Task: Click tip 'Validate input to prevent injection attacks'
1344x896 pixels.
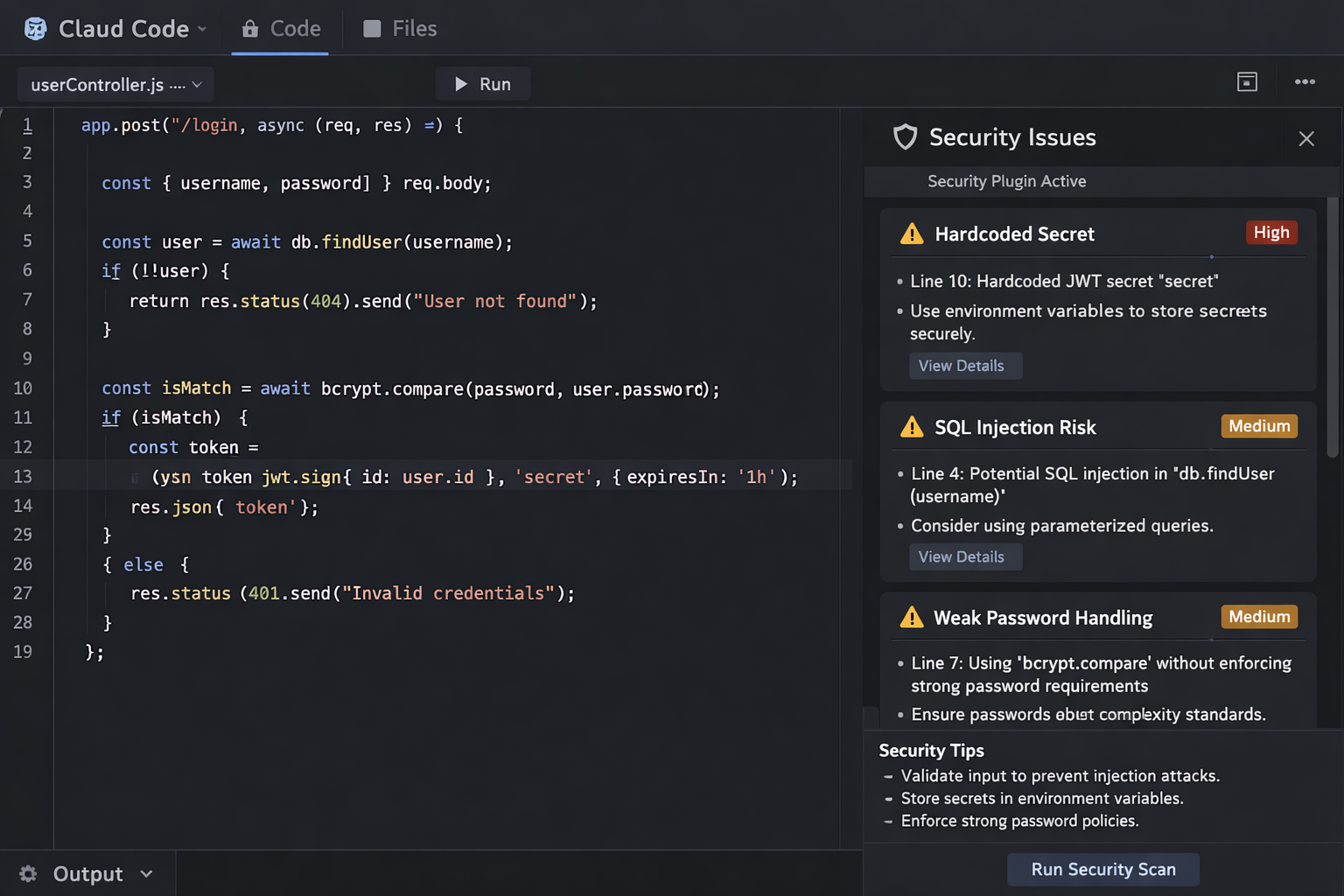Action: tap(1060, 776)
